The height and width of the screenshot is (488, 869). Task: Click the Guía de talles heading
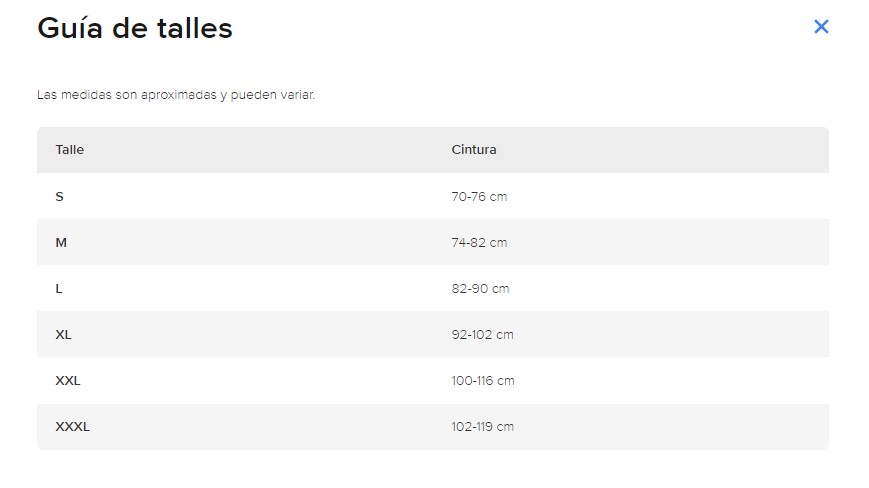(135, 28)
